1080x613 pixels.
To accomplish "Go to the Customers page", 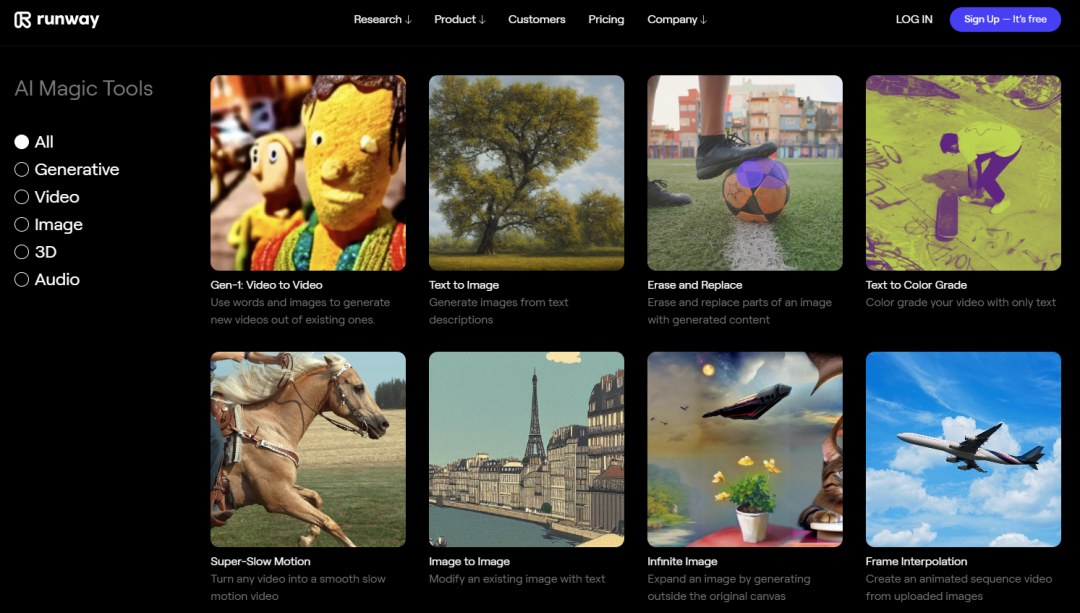I will point(536,20).
